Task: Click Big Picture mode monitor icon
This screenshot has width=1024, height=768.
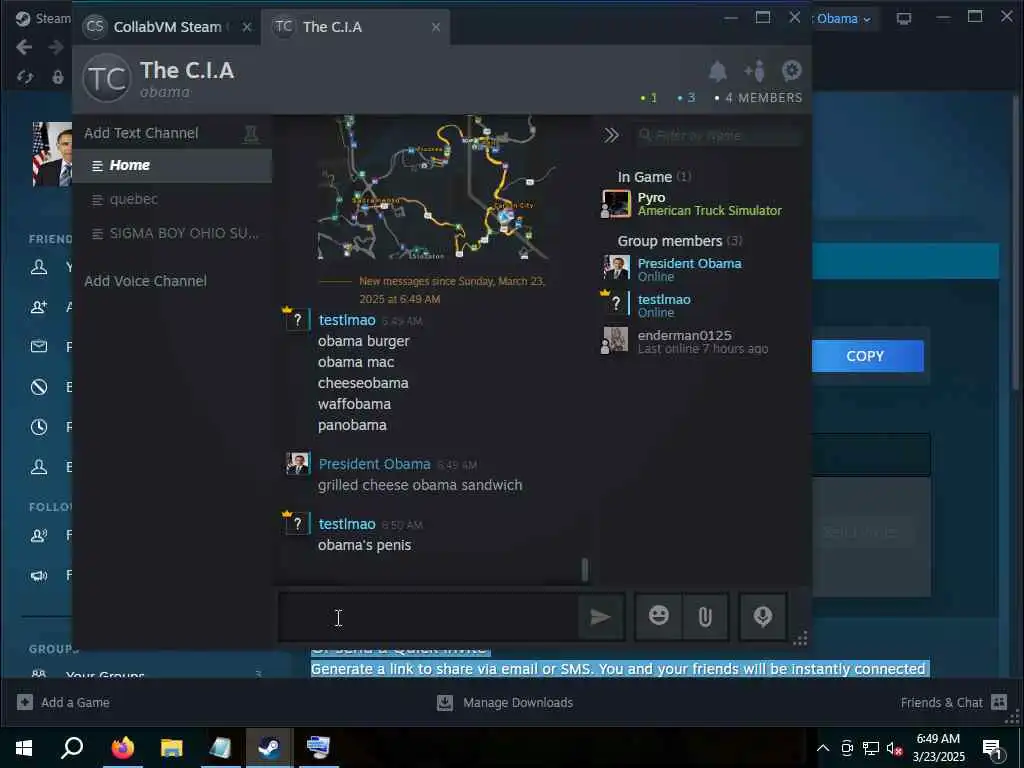Action: pos(904,18)
